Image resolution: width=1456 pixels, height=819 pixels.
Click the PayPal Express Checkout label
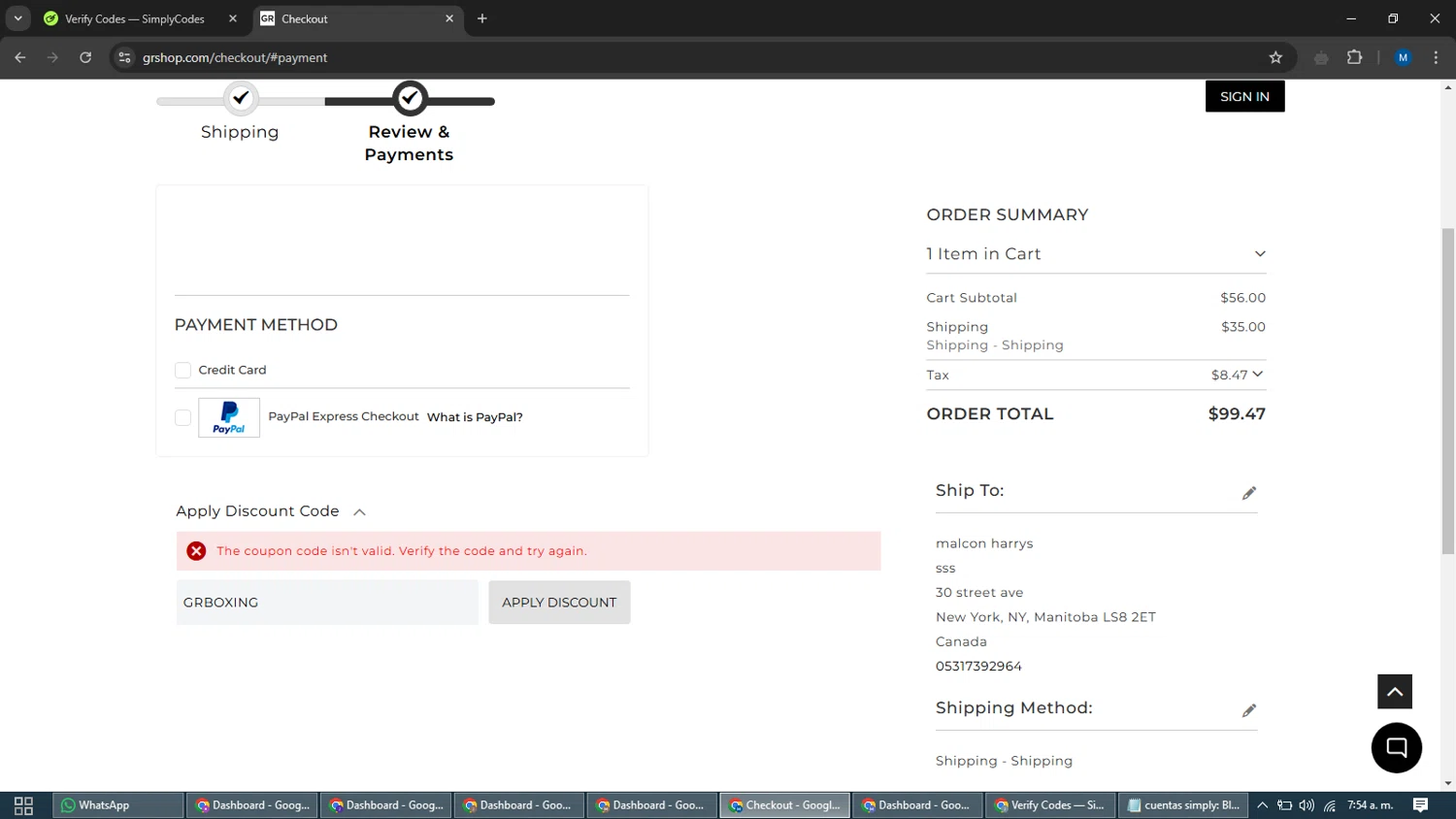click(x=344, y=416)
